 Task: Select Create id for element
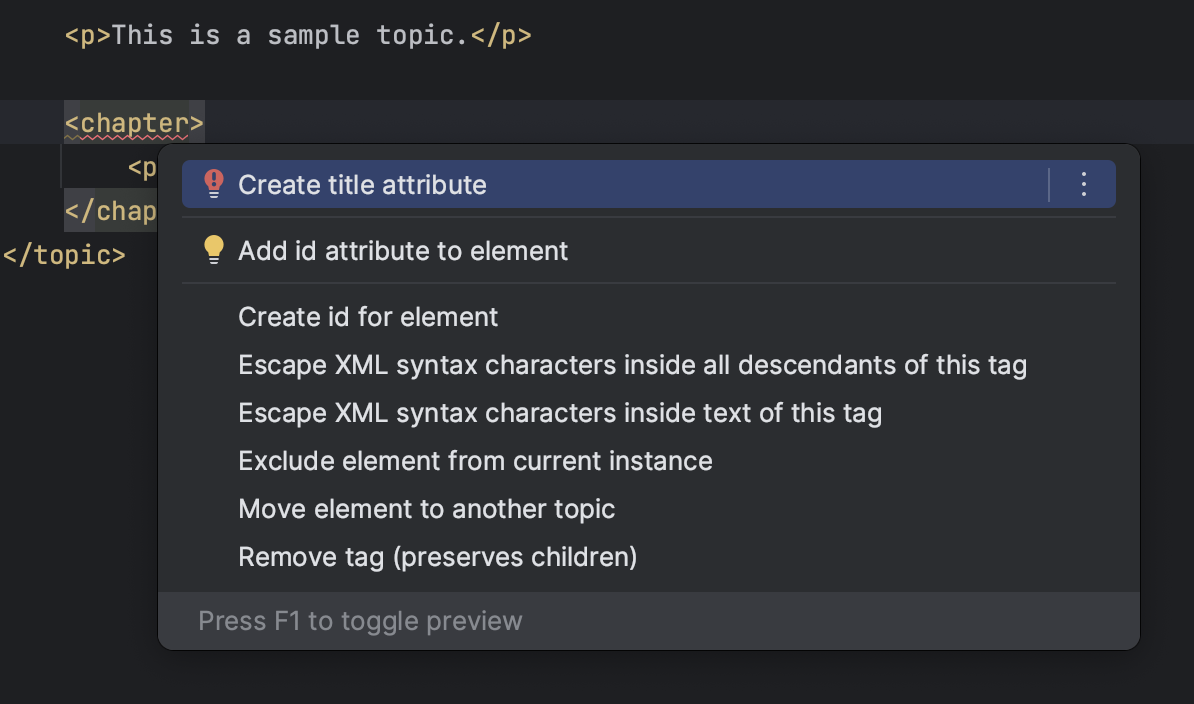[x=368, y=317]
